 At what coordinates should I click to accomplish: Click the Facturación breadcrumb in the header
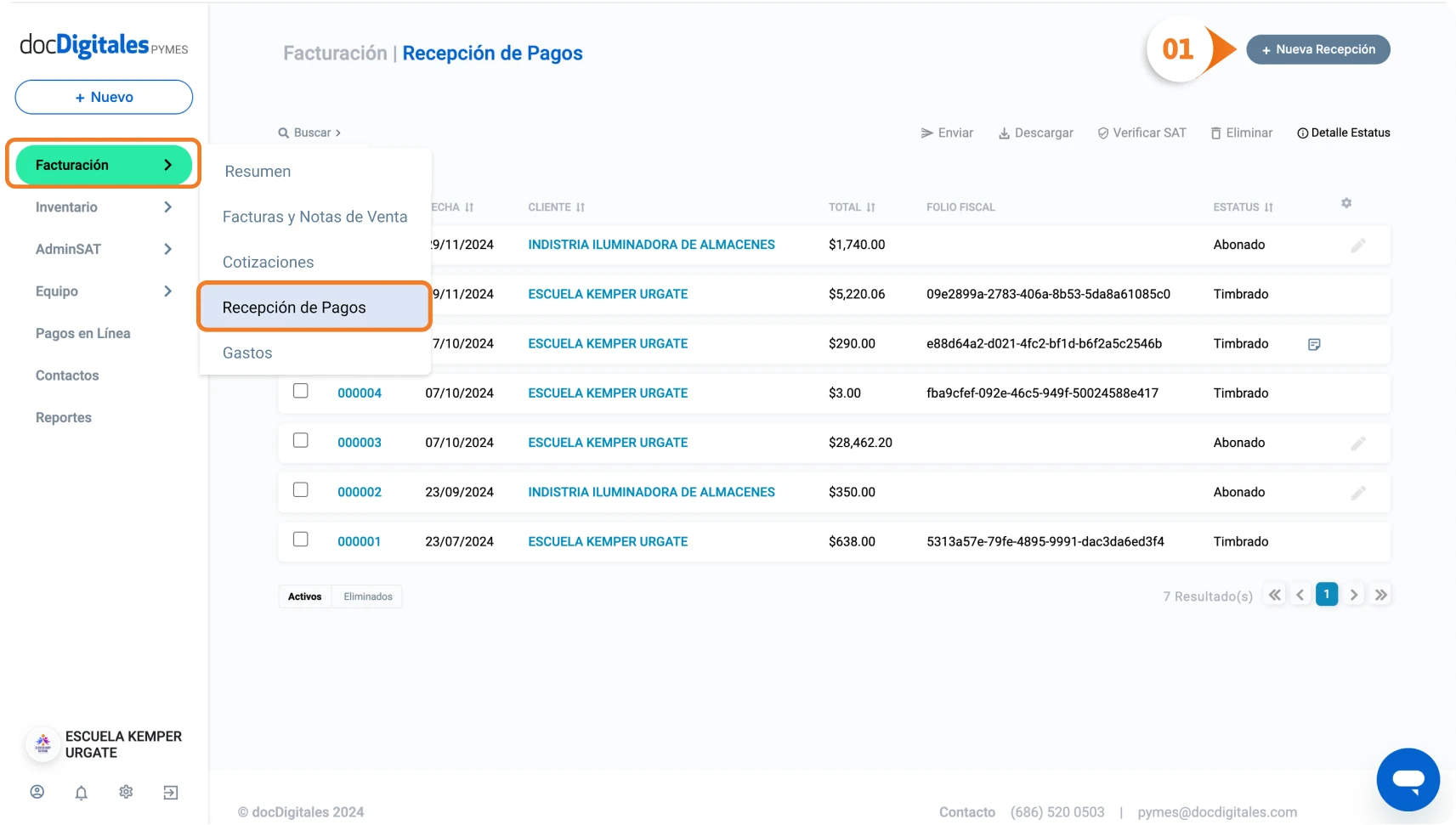[335, 53]
